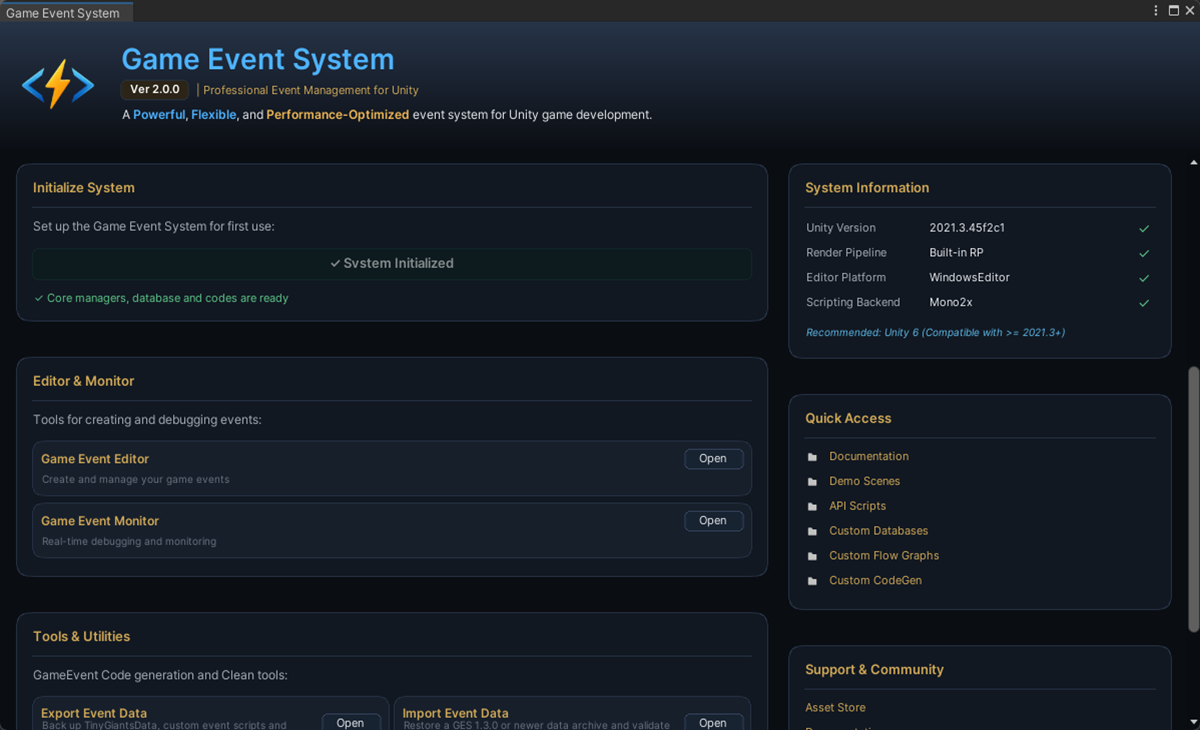The image size is (1200, 730).
Task: Open the Custom Databases quick access link
Action: [x=879, y=531]
